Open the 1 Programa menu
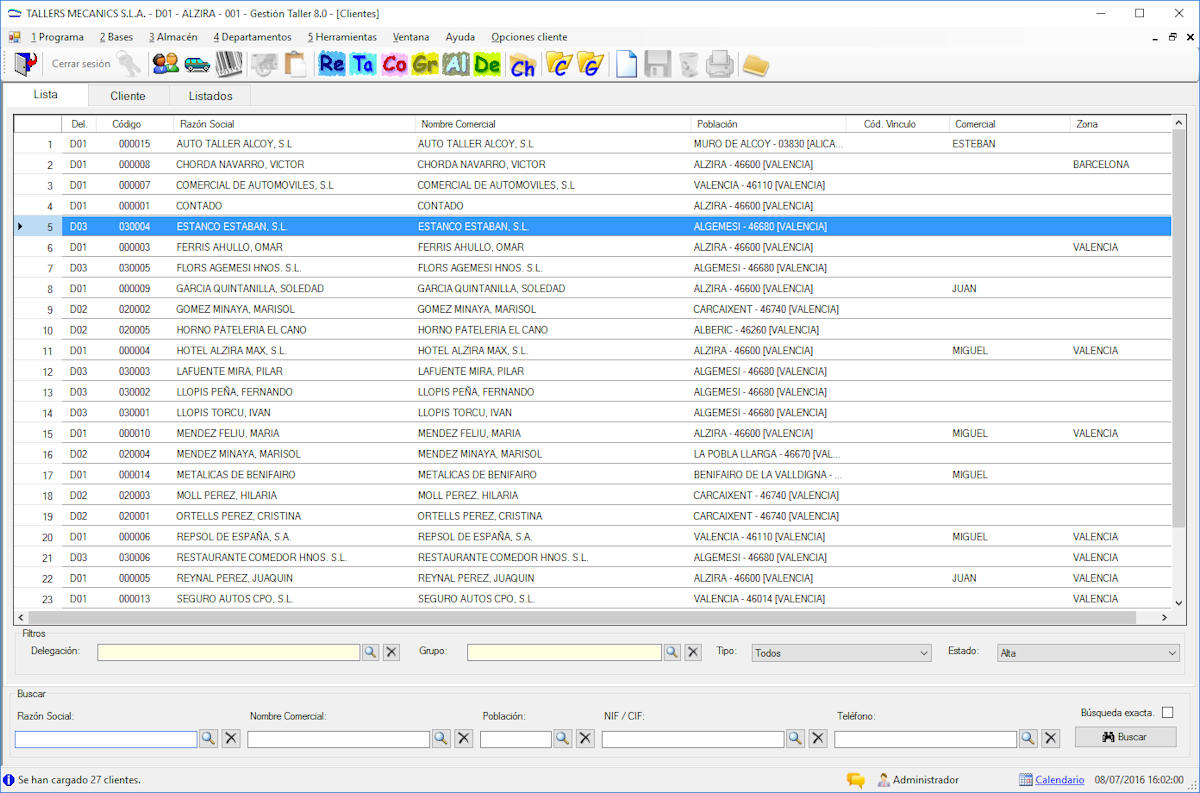 pos(57,37)
